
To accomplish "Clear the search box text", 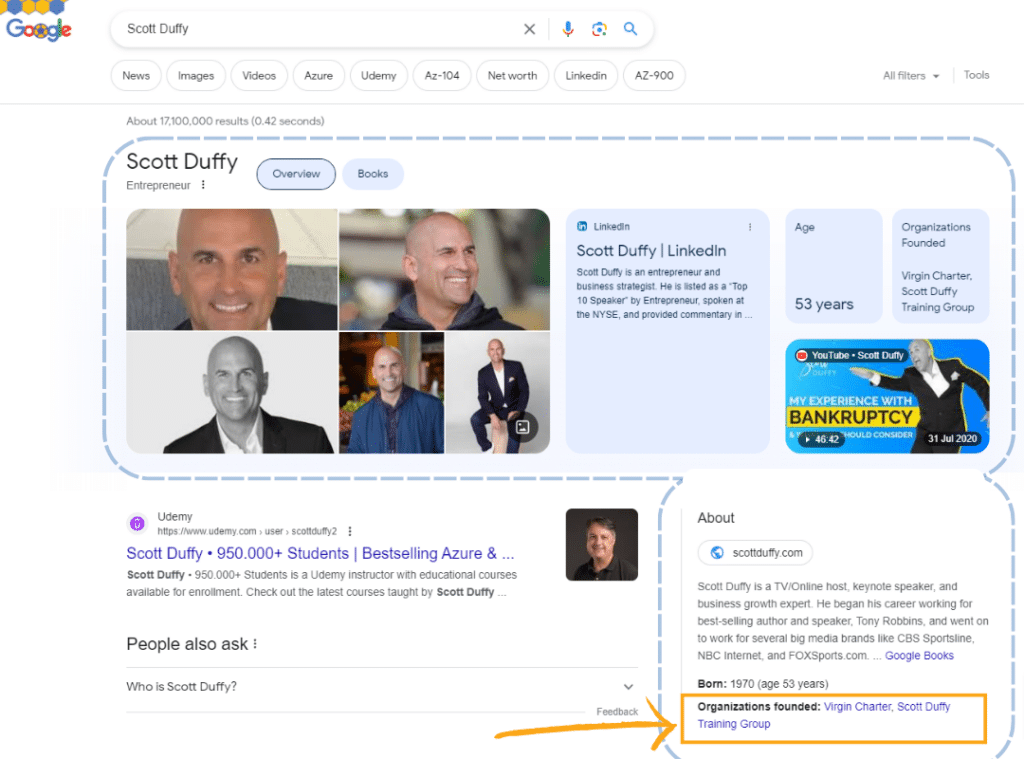I will (530, 29).
